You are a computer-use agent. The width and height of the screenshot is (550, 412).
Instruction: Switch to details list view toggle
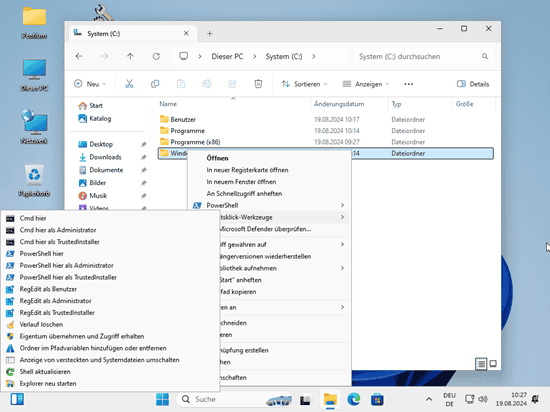[481, 364]
